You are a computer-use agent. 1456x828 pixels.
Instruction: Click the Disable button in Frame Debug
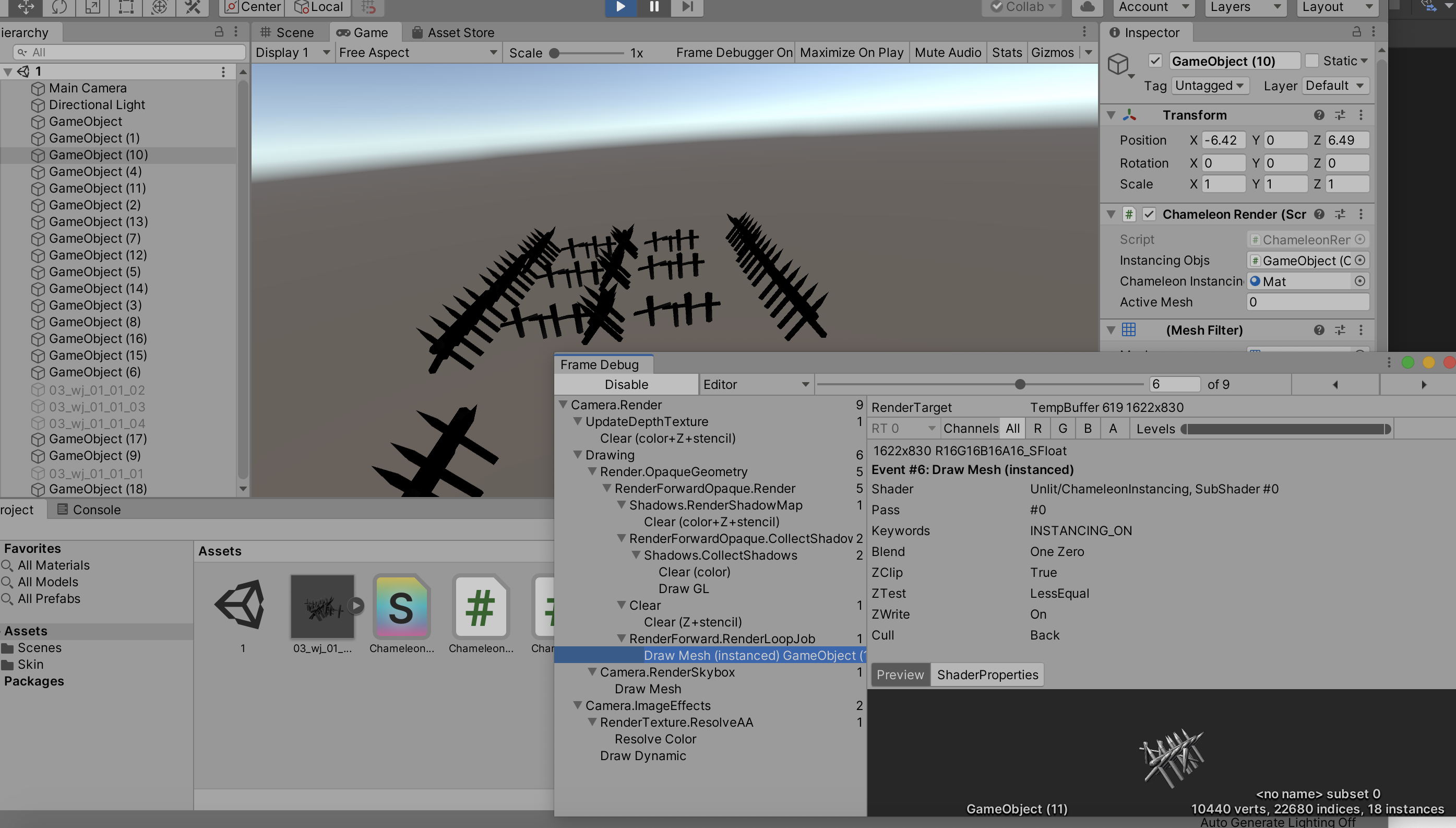[x=626, y=384]
